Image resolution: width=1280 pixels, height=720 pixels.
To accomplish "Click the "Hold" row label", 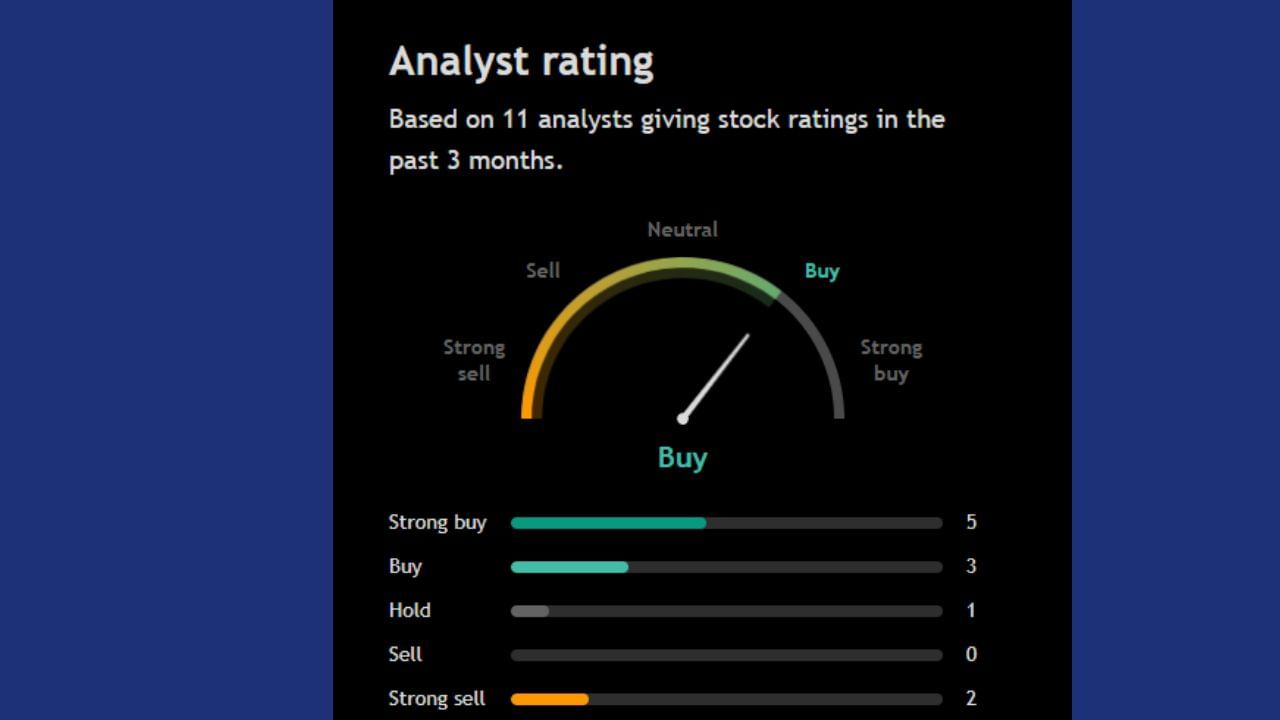I will pos(410,610).
